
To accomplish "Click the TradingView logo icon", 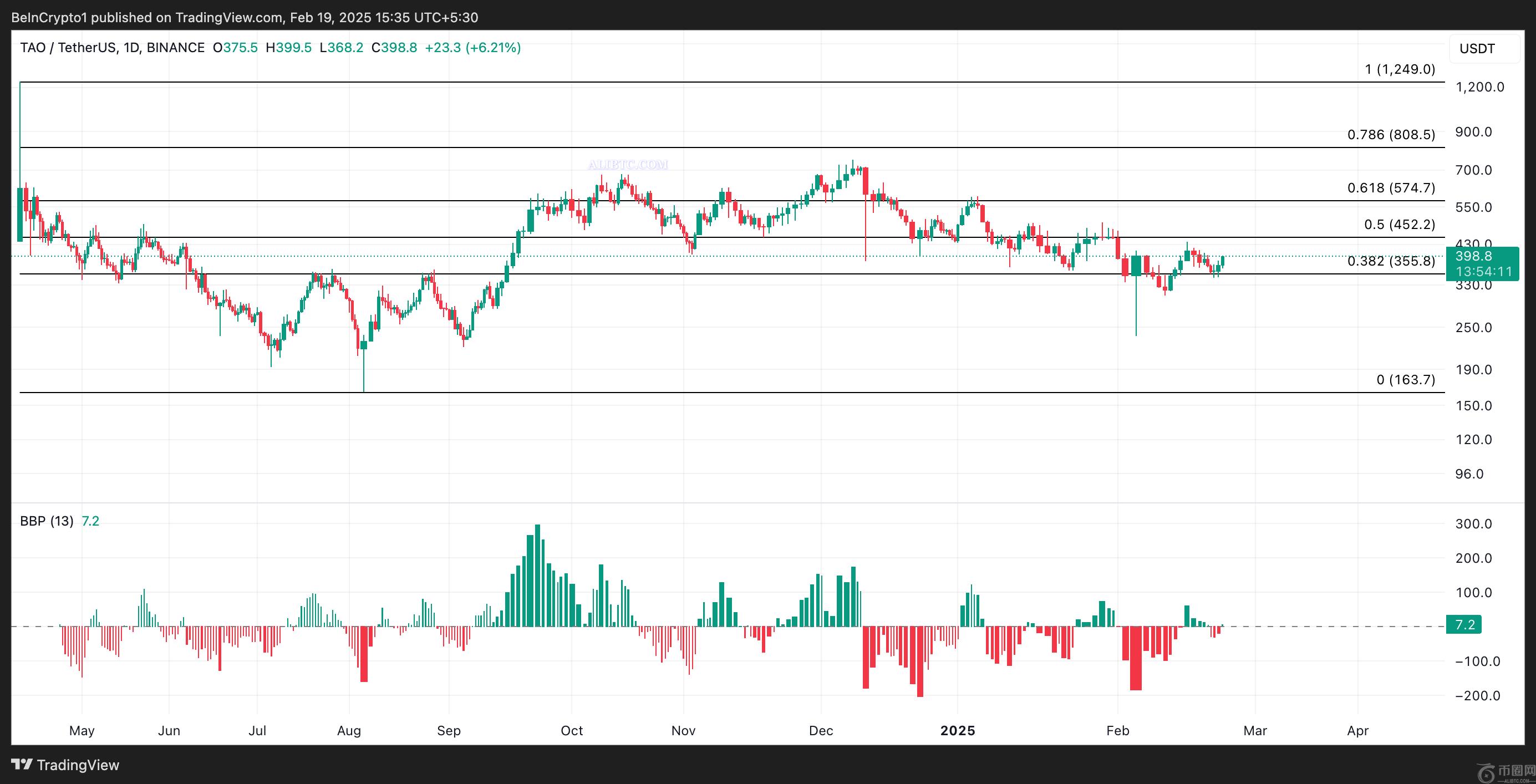I will pyautogui.click(x=22, y=763).
